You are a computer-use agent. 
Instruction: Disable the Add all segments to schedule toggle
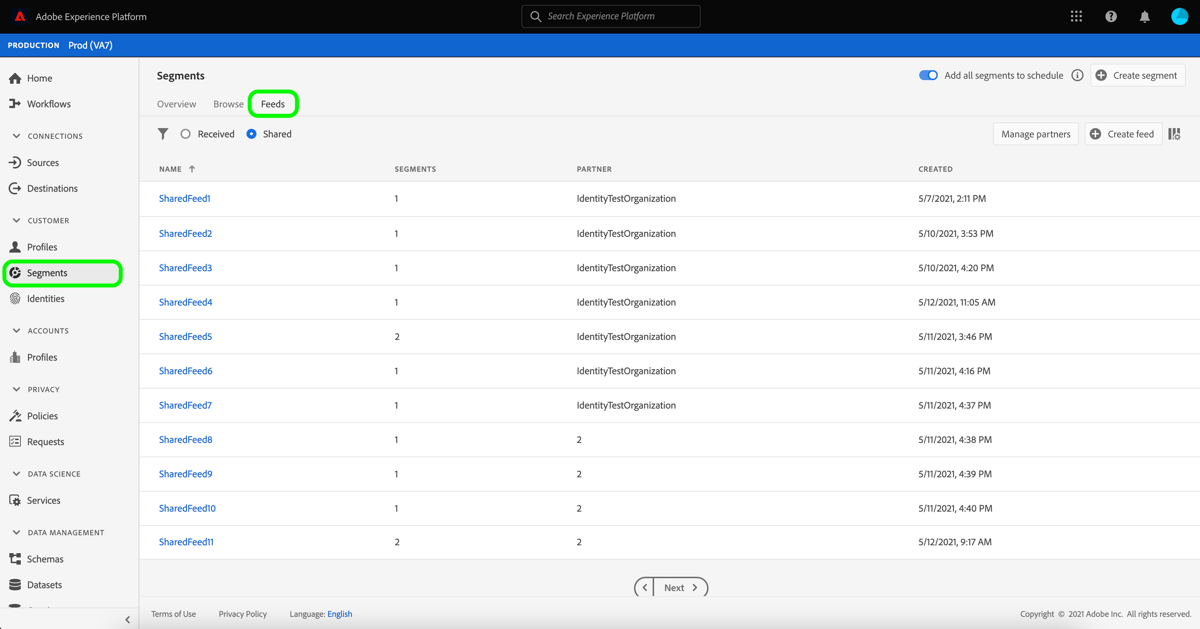coord(928,75)
